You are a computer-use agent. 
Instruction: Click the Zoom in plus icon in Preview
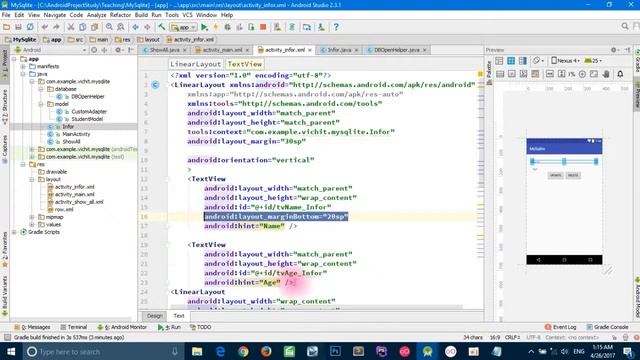pyautogui.click(x=582, y=74)
